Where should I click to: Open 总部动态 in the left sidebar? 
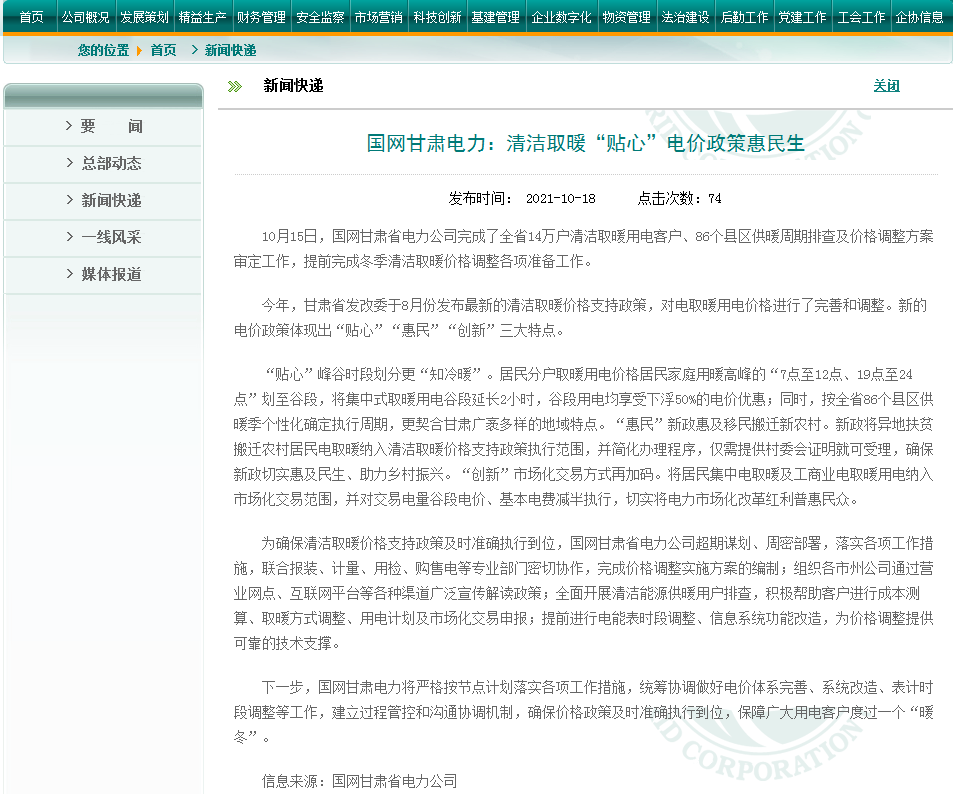pyautogui.click(x=111, y=163)
